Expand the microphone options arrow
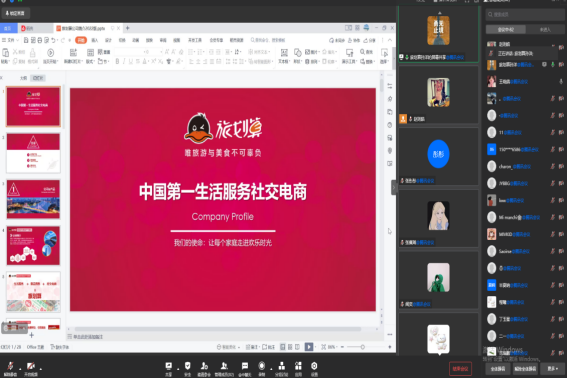Image resolution: width=567 pixels, height=378 pixels. click(x=20, y=369)
